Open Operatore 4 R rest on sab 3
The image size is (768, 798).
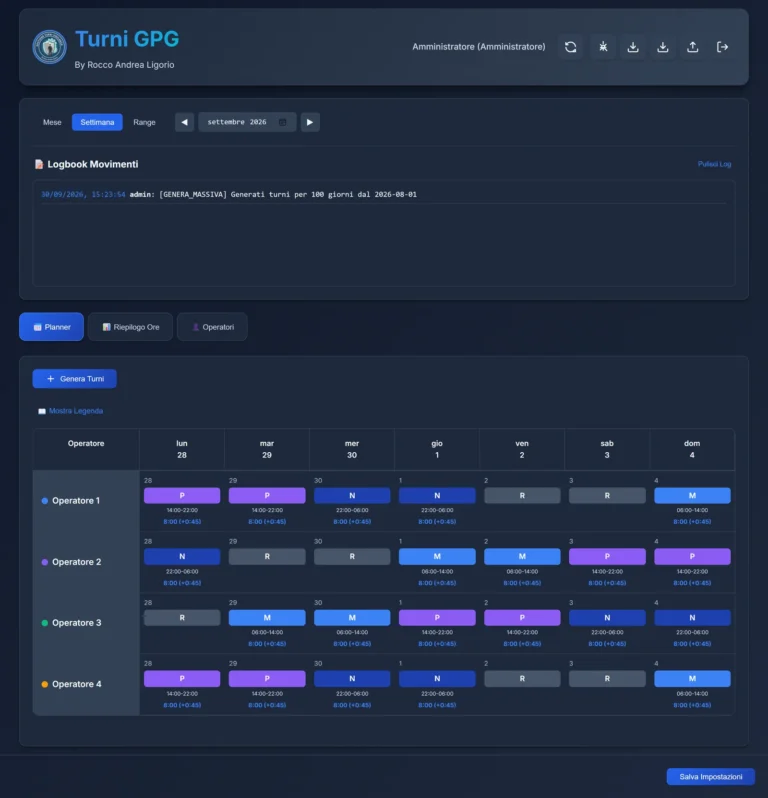607,678
